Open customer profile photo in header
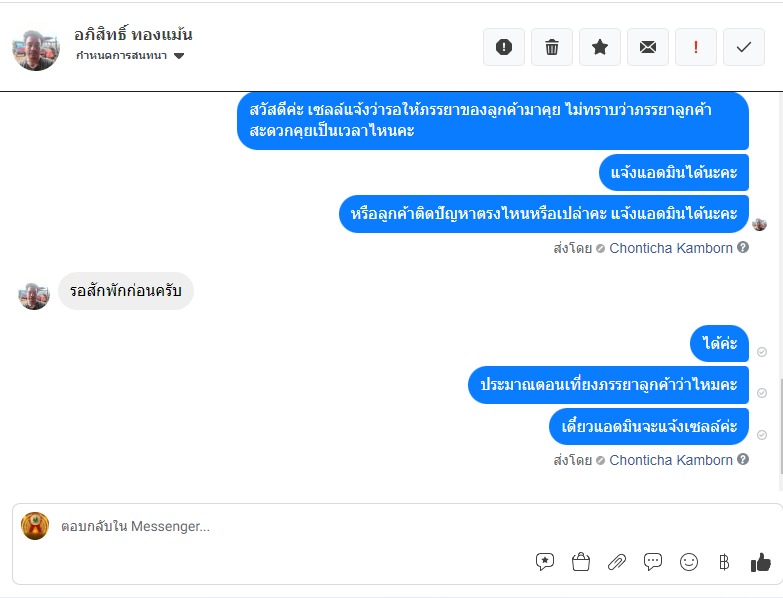The width and height of the screenshot is (783, 598). pyautogui.click(x=35, y=49)
